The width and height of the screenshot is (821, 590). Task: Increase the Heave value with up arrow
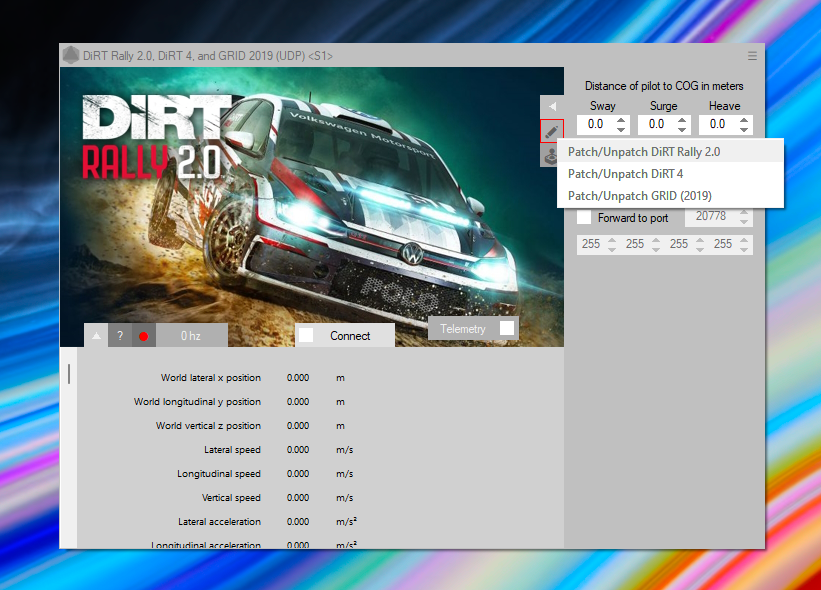(x=744, y=120)
